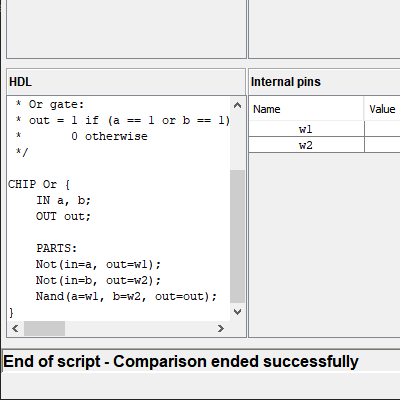400x400 pixels.
Task: Click the Nand(a=w1, b=w2, out=out) line
Action: click(126, 296)
